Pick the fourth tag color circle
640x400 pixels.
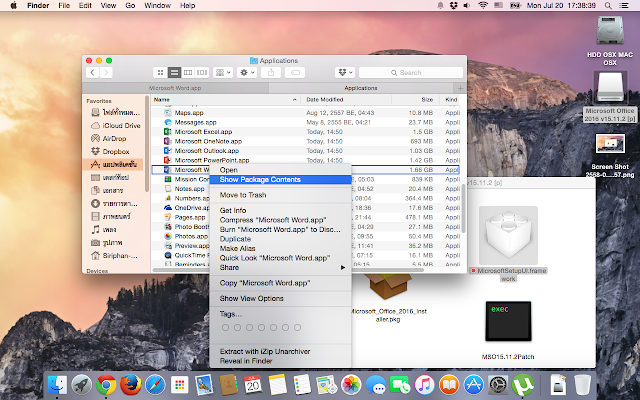[x=261, y=327]
